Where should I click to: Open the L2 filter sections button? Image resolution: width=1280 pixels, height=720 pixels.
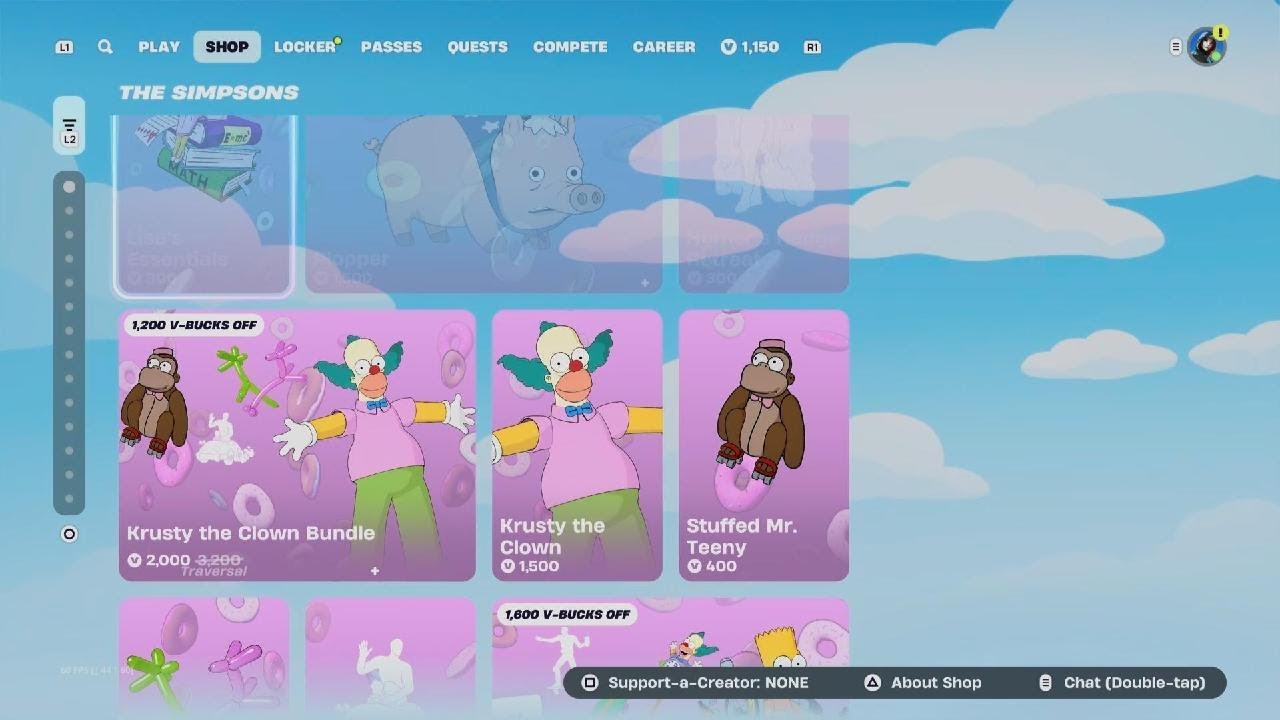(x=69, y=126)
